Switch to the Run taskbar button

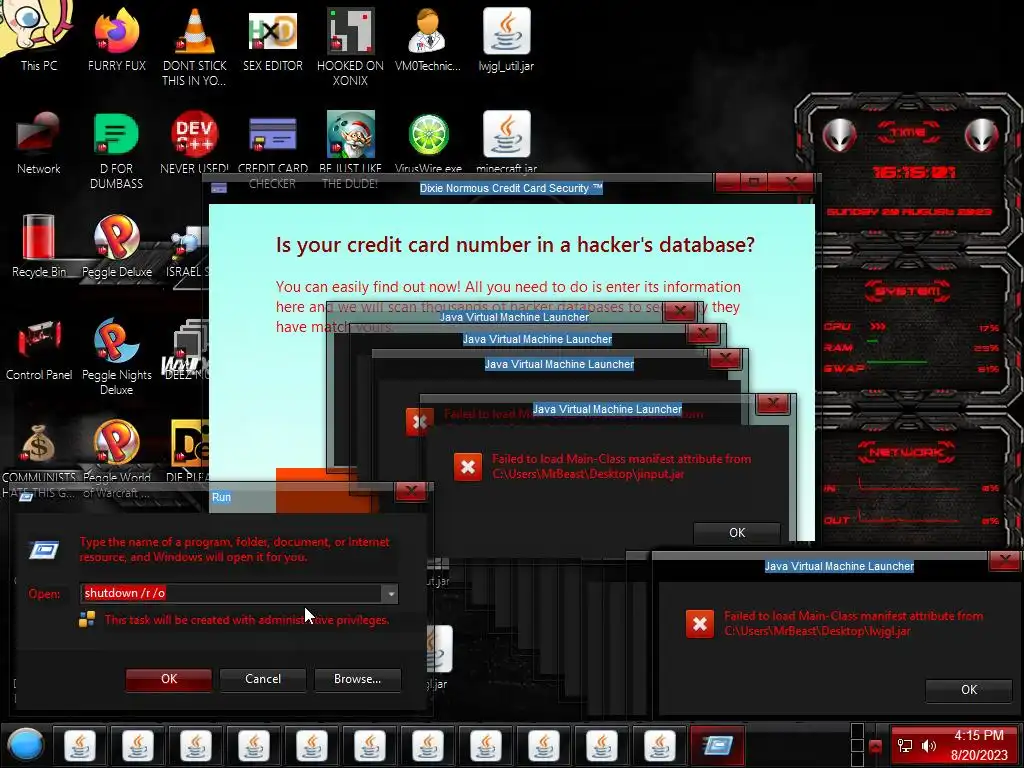click(x=717, y=745)
